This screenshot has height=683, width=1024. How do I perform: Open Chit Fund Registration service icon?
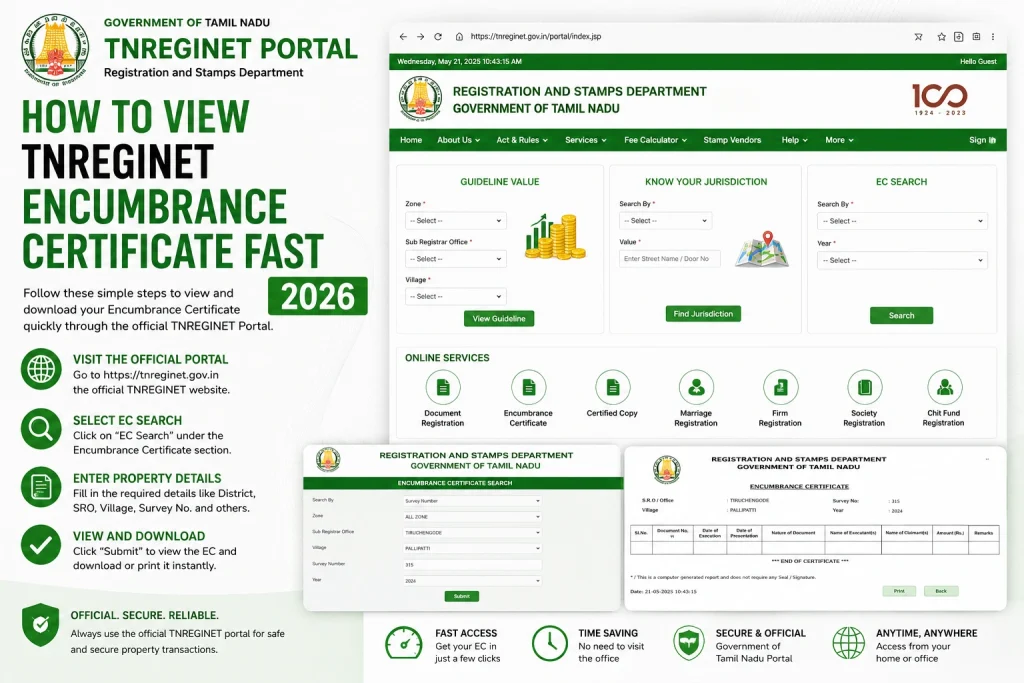click(944, 387)
